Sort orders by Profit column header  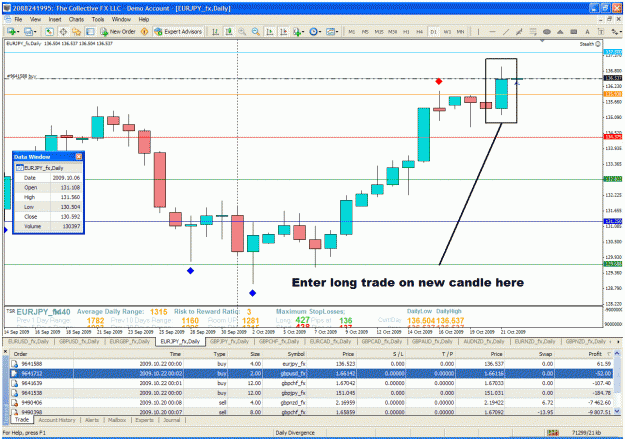tap(595, 354)
